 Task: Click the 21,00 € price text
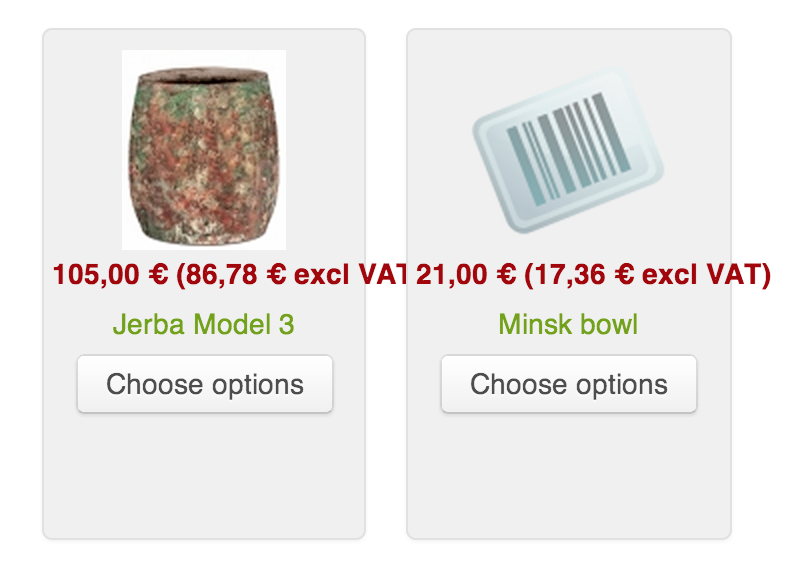tap(466, 275)
